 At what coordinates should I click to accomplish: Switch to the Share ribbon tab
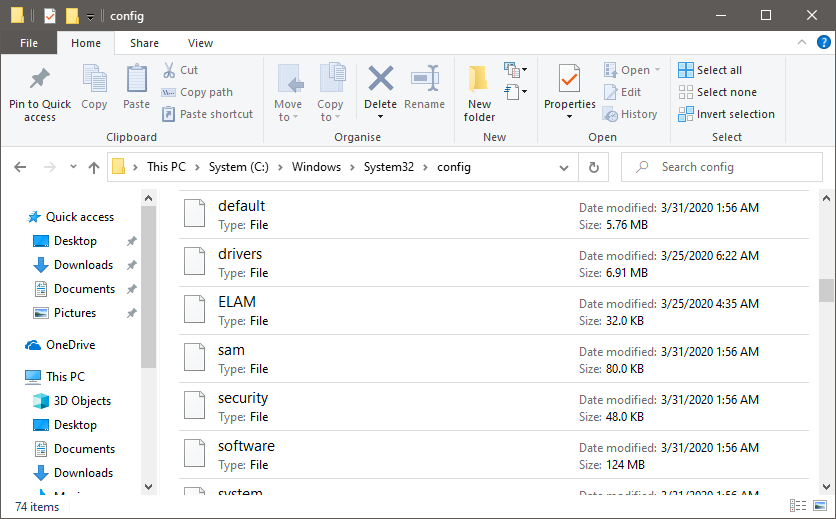(144, 43)
